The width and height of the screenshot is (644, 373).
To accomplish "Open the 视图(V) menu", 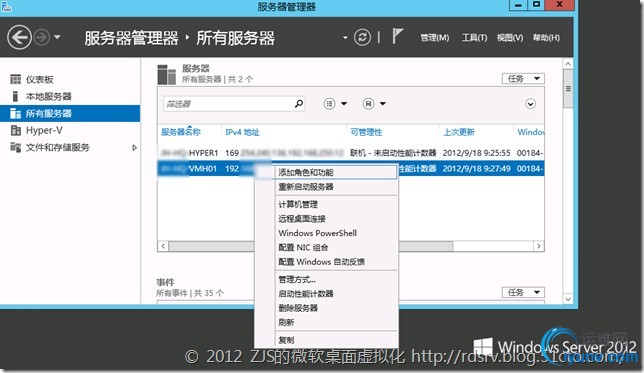I will [x=510, y=38].
